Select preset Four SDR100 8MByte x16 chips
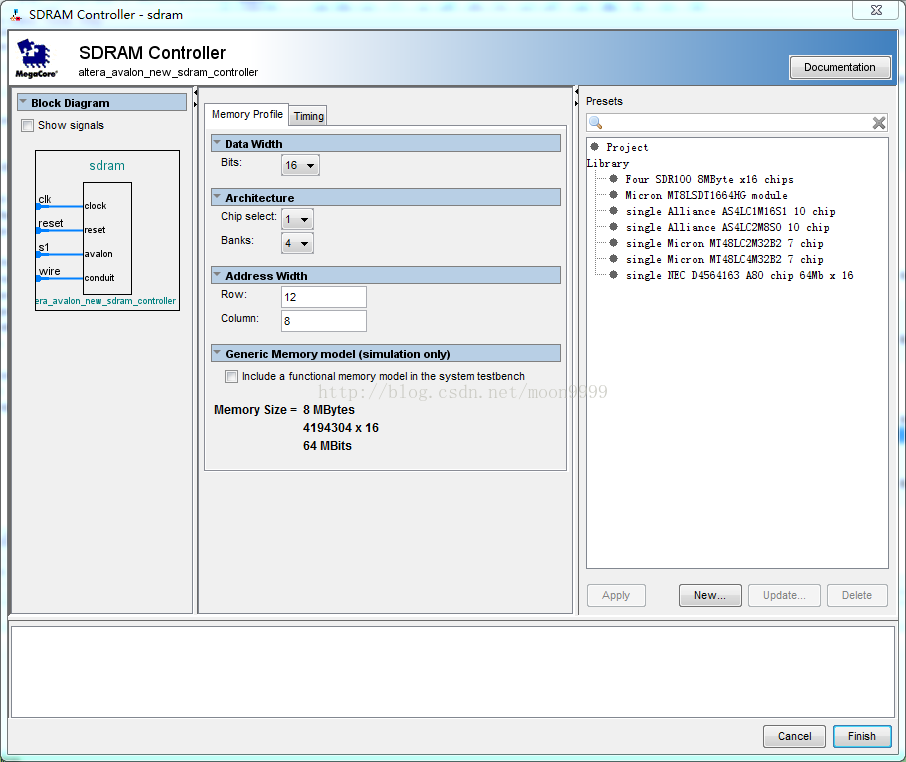Viewport: 906px width, 762px height. pyautogui.click(x=709, y=179)
